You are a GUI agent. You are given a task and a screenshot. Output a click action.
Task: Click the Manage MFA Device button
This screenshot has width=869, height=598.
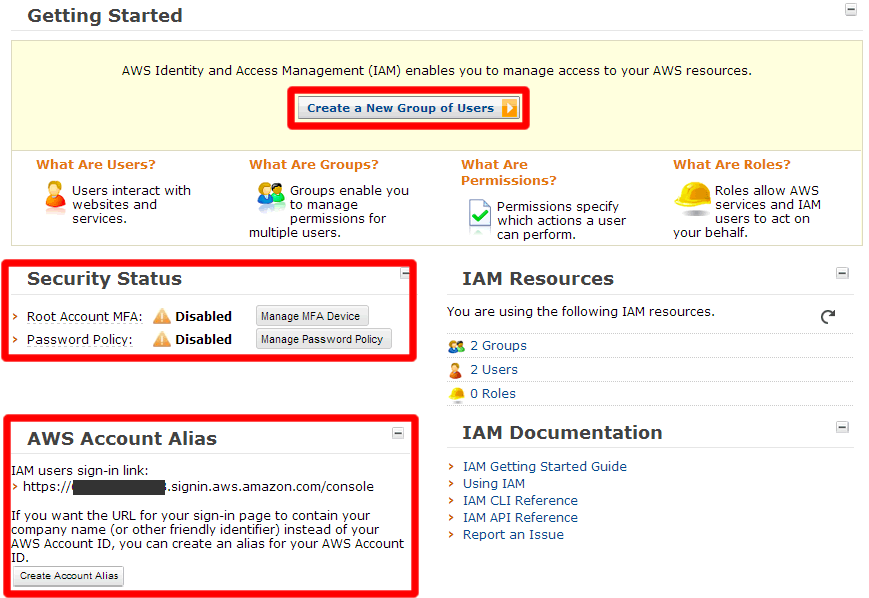pyautogui.click(x=312, y=316)
